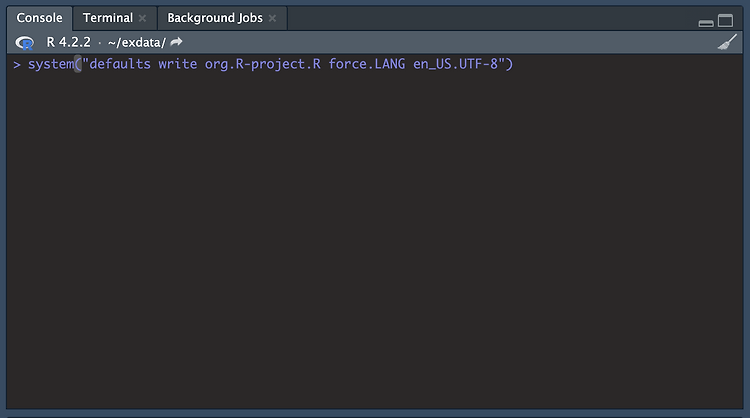Minimize the console pane
Image resolution: width=750 pixels, height=418 pixels.
pos(706,22)
